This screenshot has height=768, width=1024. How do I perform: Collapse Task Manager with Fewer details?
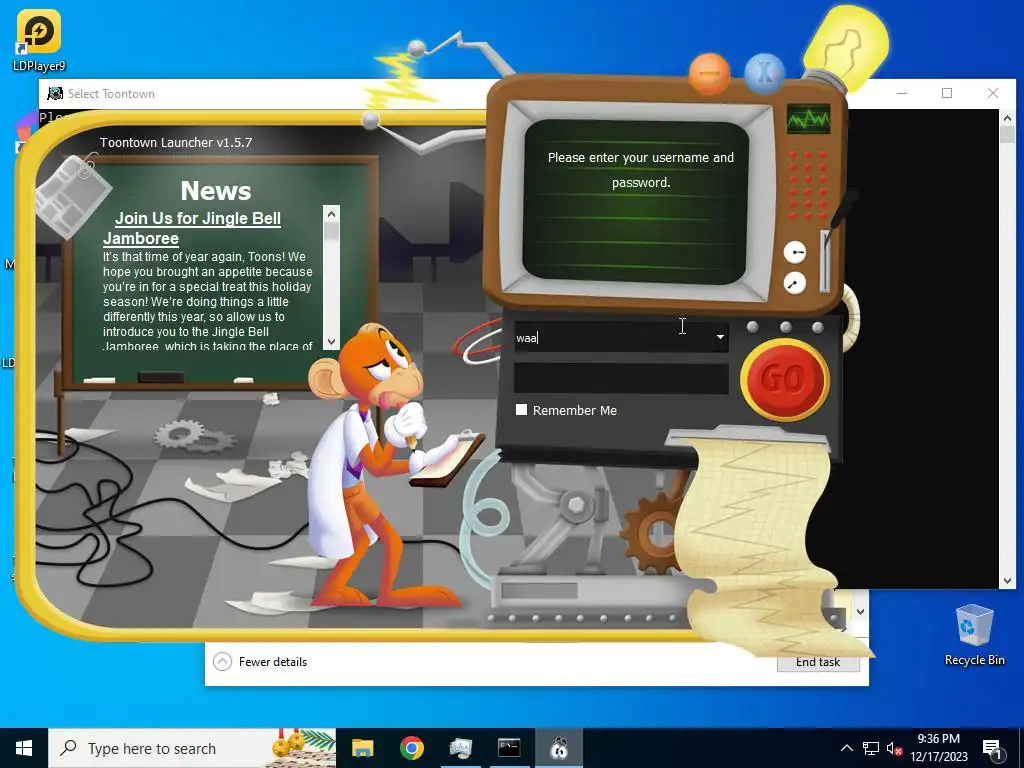pyautogui.click(x=260, y=662)
